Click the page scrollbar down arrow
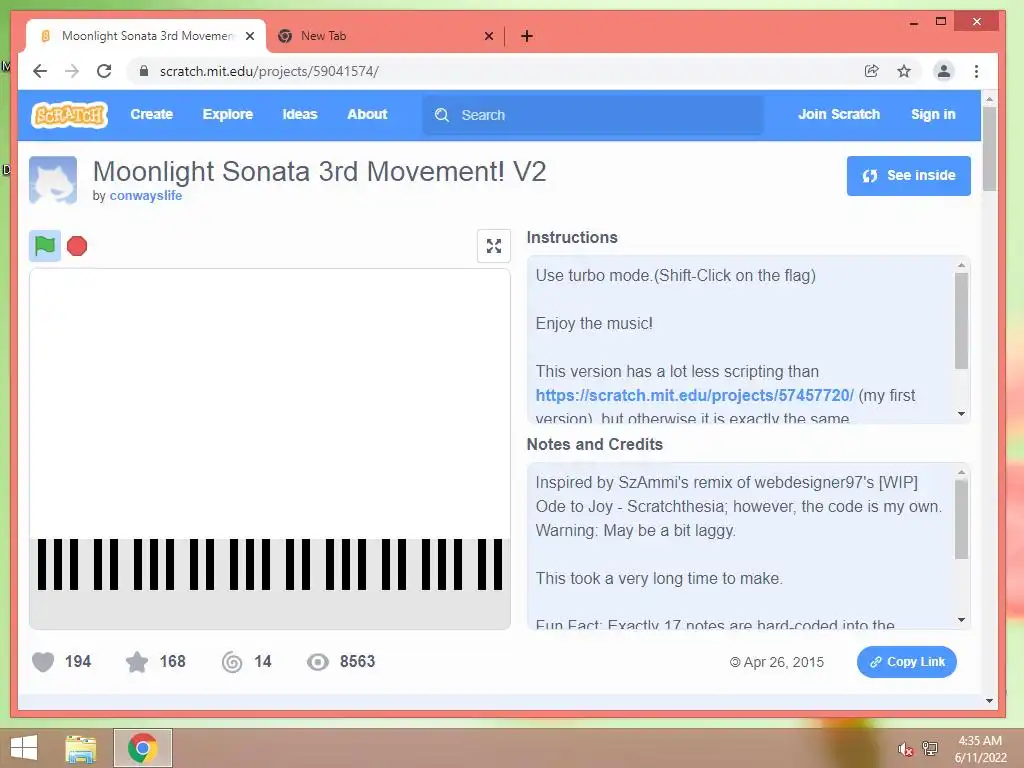1024x768 pixels. tap(989, 701)
